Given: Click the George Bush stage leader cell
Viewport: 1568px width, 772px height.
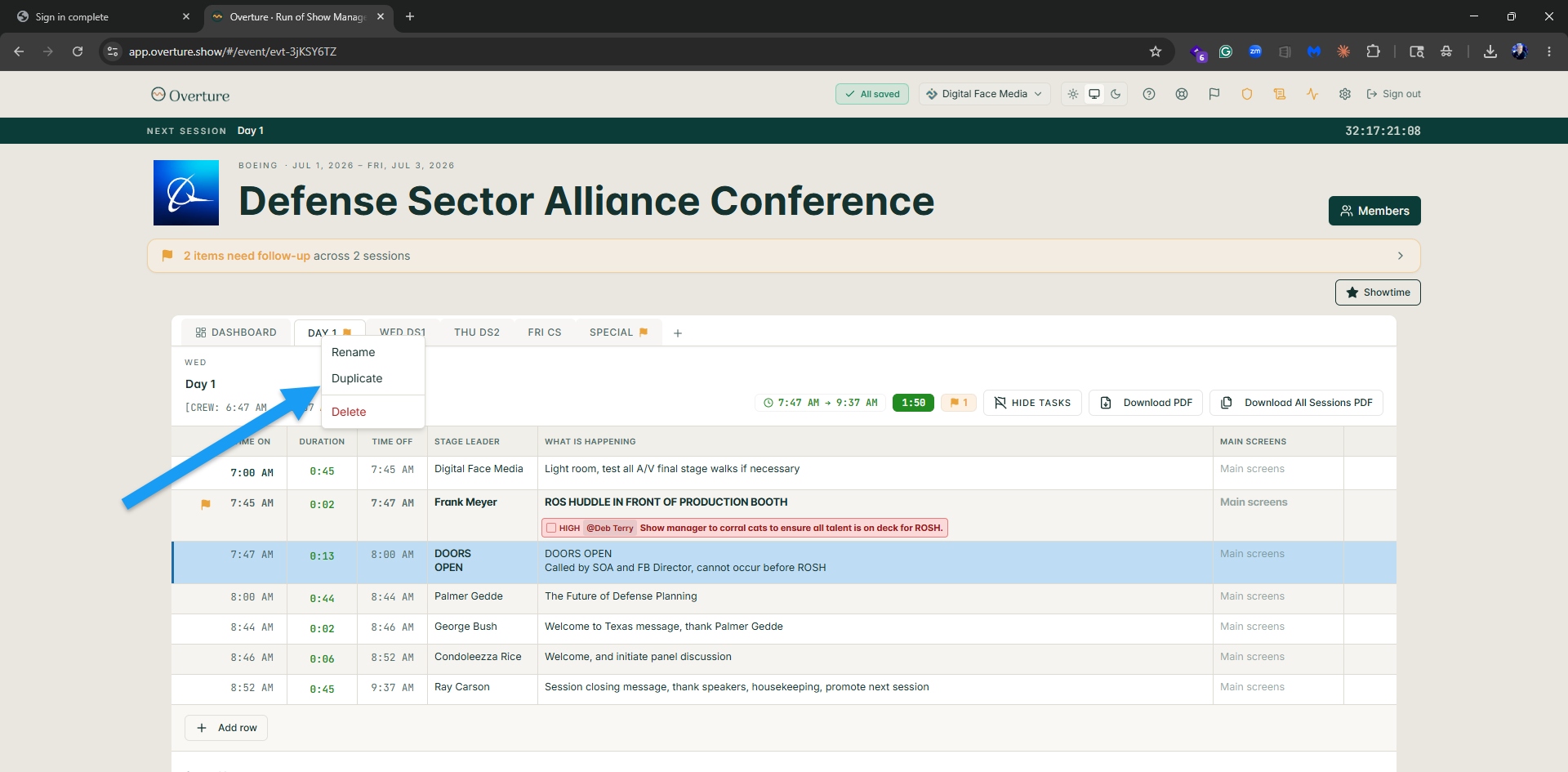Looking at the screenshot, I should [482, 629].
